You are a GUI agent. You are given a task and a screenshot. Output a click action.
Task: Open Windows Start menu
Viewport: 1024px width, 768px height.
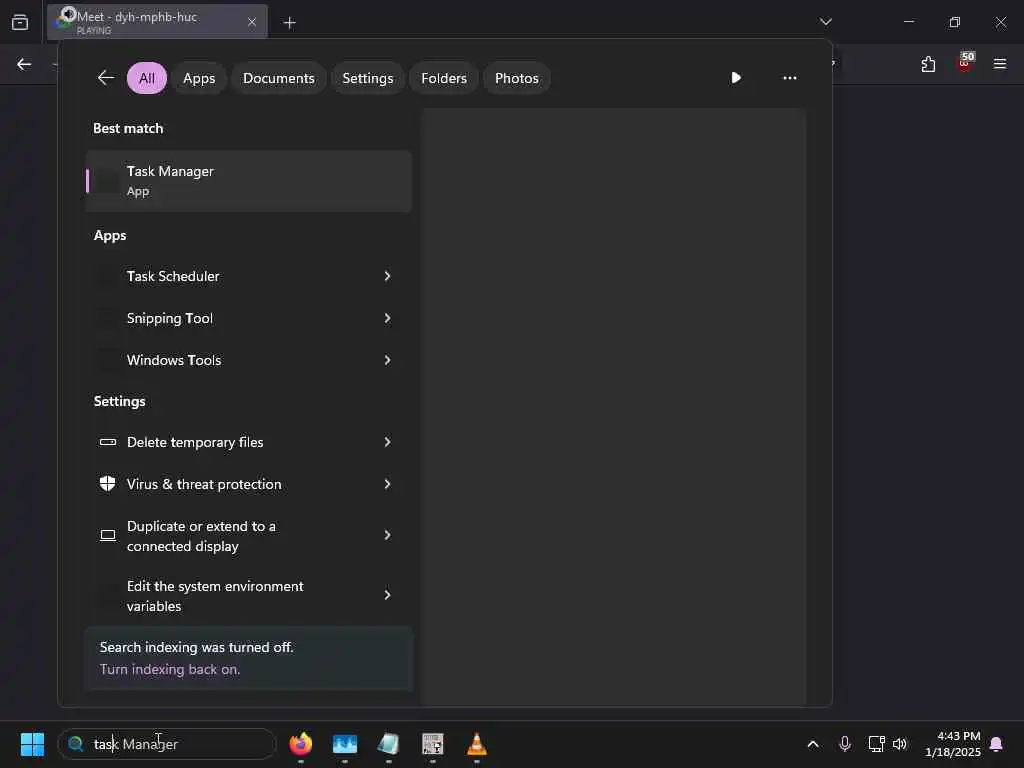point(32,744)
